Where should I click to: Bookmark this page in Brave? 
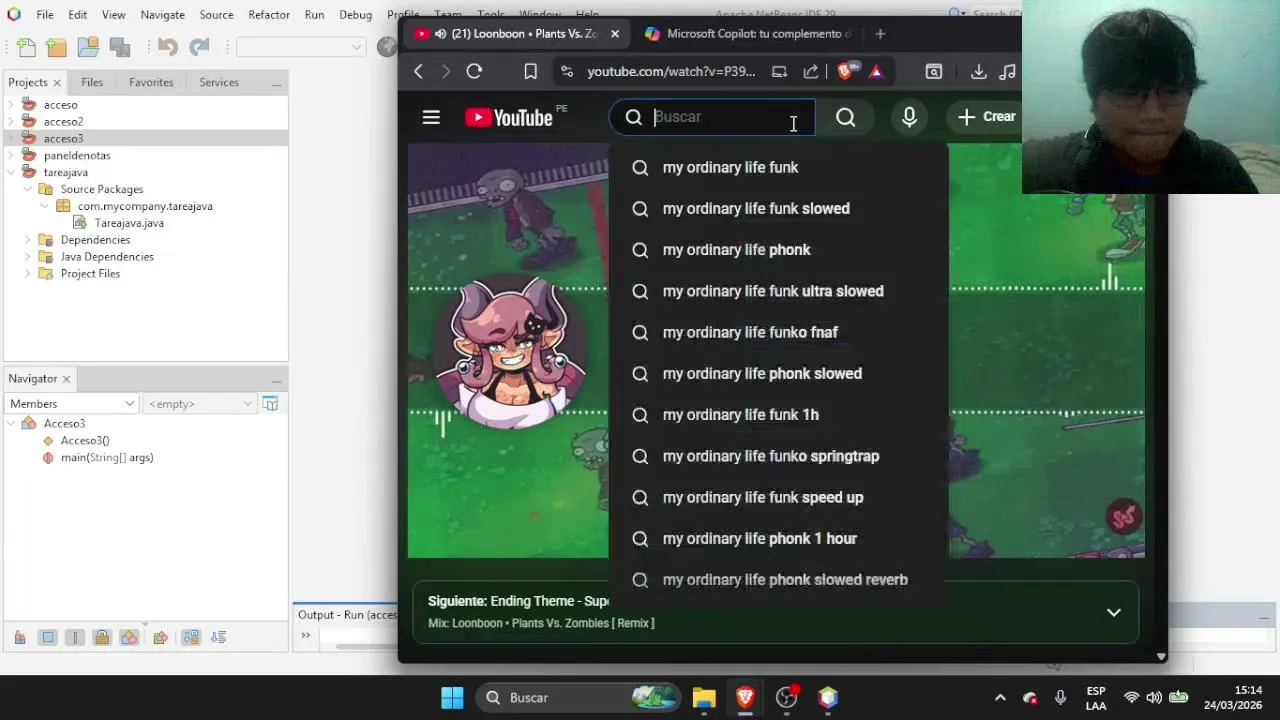(x=530, y=72)
